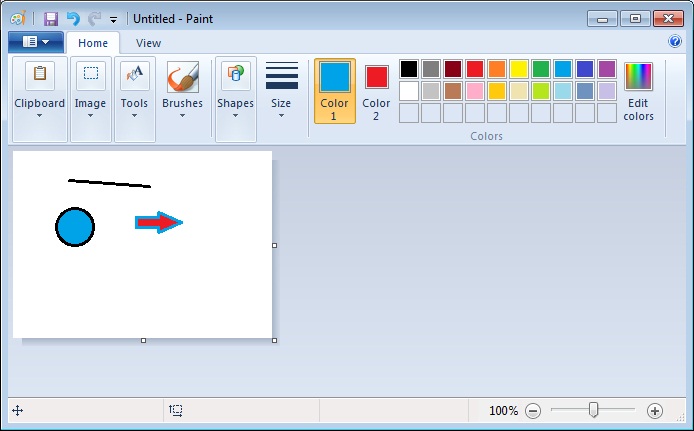The height and width of the screenshot is (431, 694).
Task: Click the Paint Help question mark icon
Action: (675, 42)
